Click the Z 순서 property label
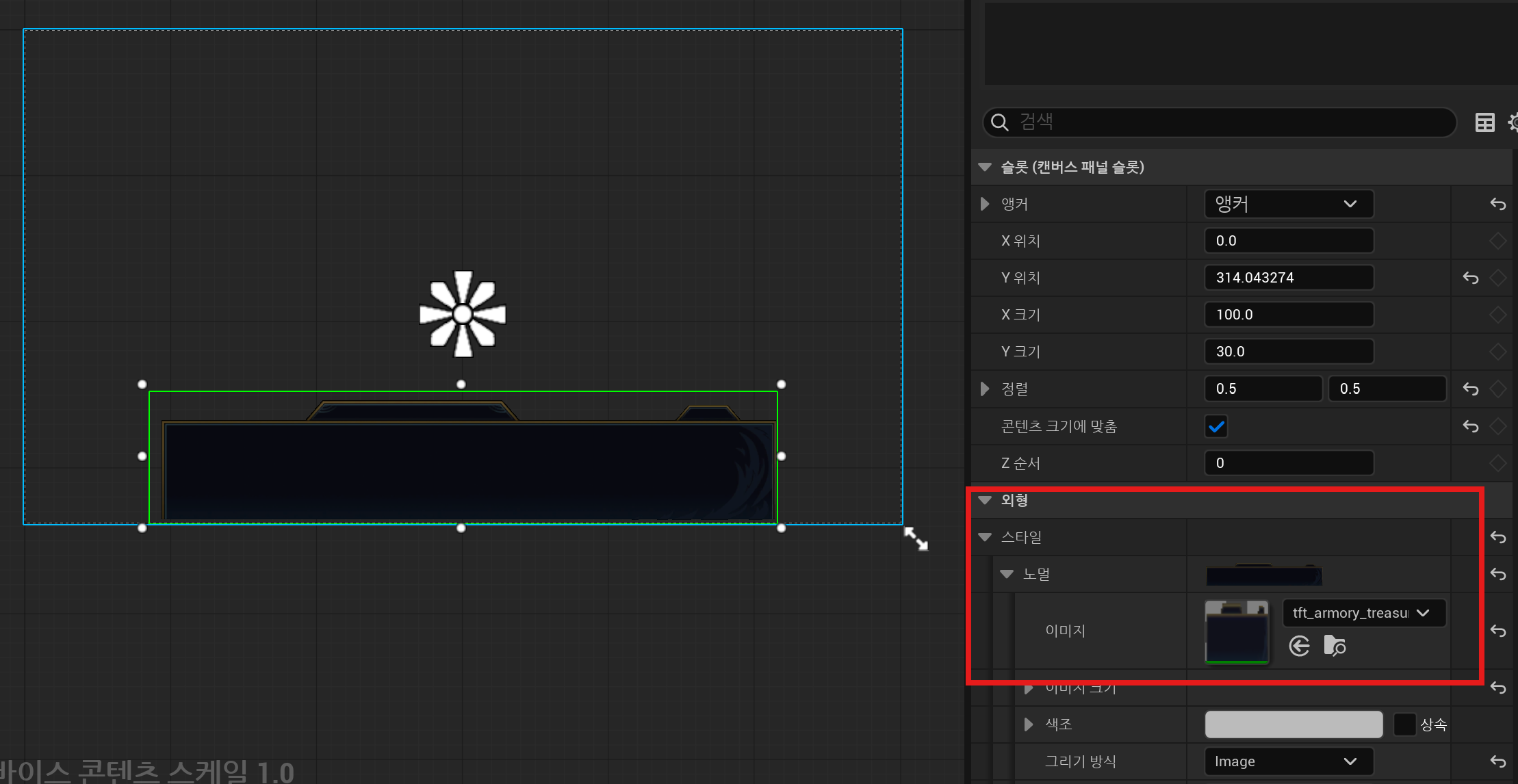The height and width of the screenshot is (784, 1518). click(1020, 463)
